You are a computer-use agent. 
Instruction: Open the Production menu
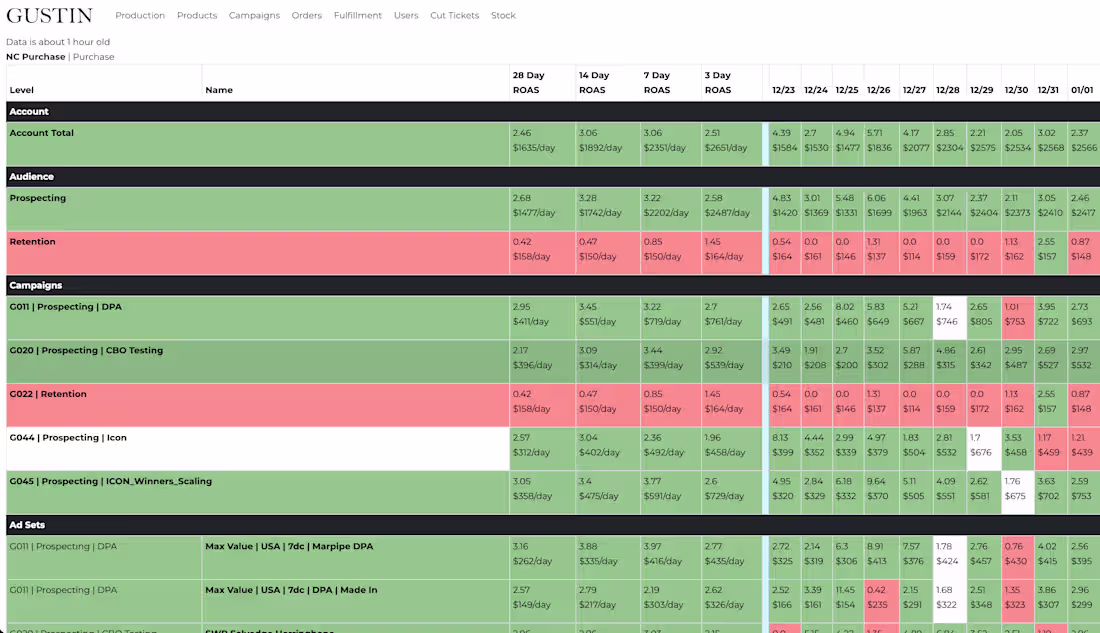[140, 15]
